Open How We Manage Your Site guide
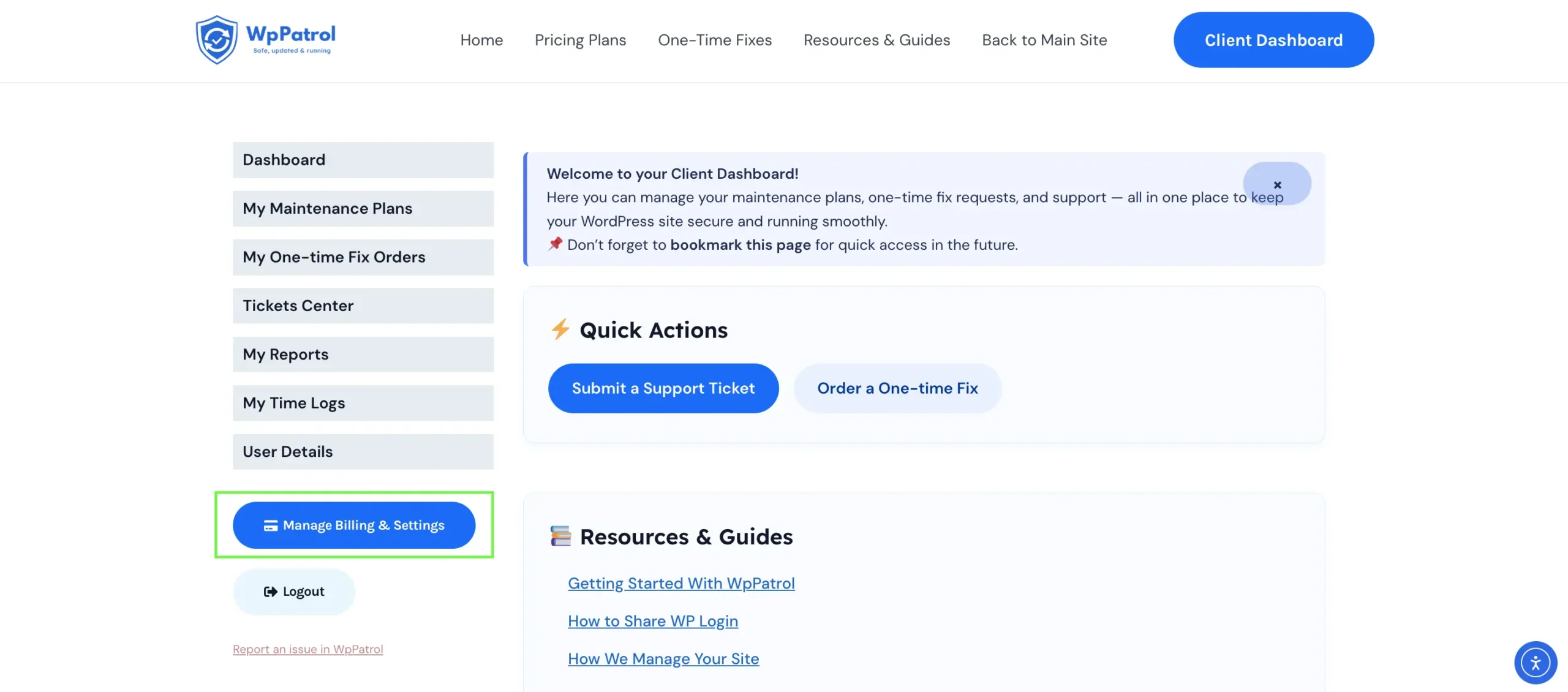Viewport: 1568px width, 692px height. 663,659
